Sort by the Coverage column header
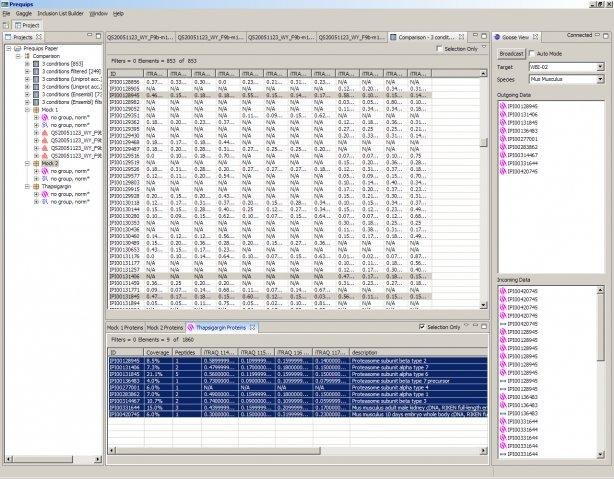 point(158,352)
